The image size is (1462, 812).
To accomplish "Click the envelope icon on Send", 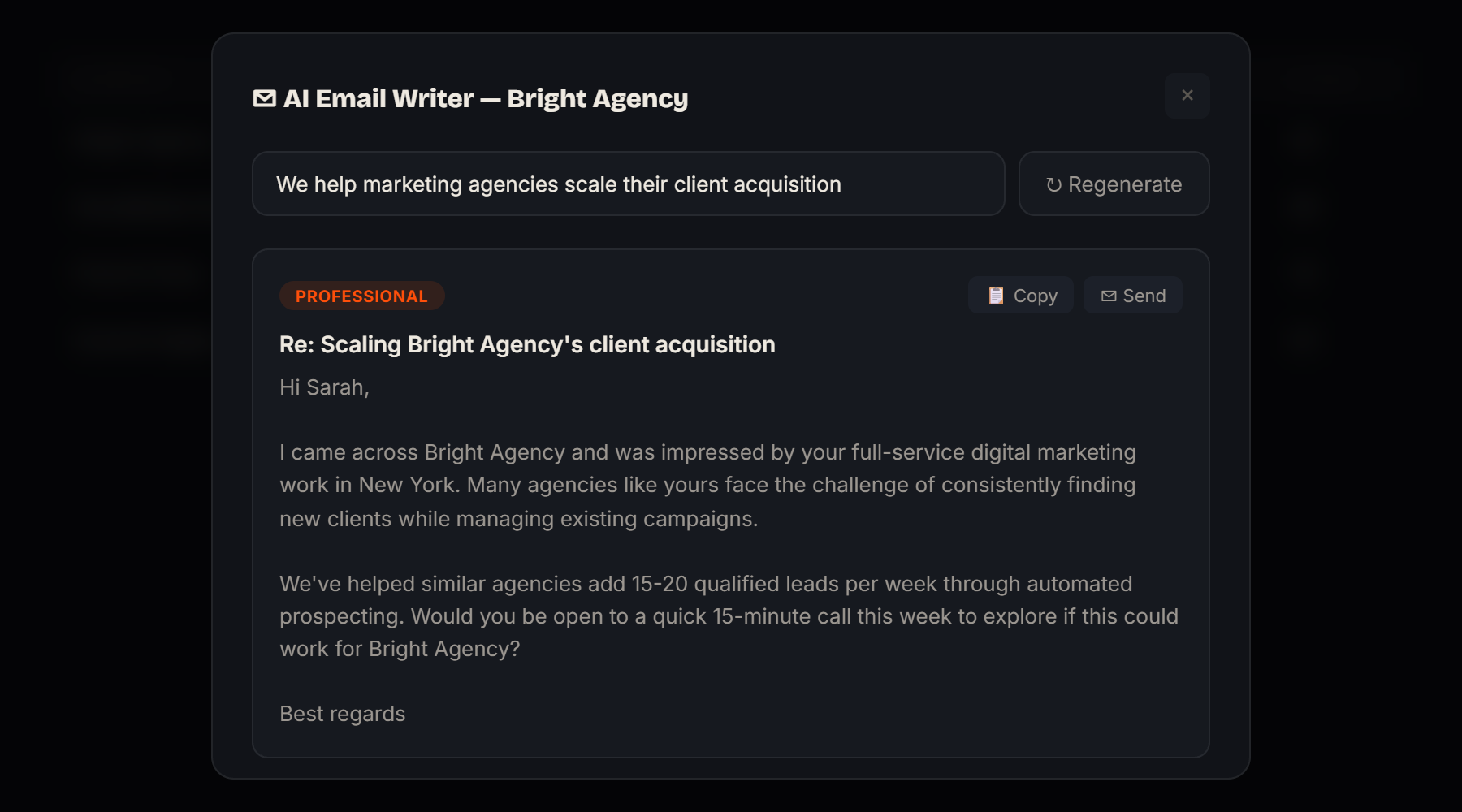I will (x=1109, y=296).
